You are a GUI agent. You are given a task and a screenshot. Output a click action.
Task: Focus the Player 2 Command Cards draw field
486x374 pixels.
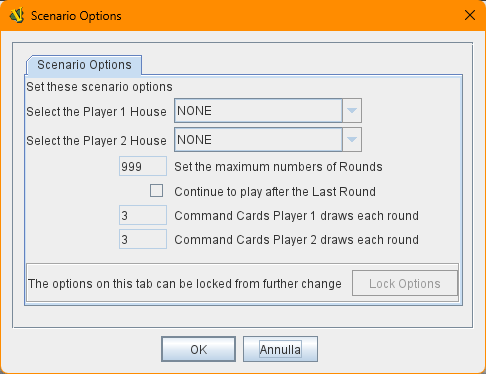[143, 239]
